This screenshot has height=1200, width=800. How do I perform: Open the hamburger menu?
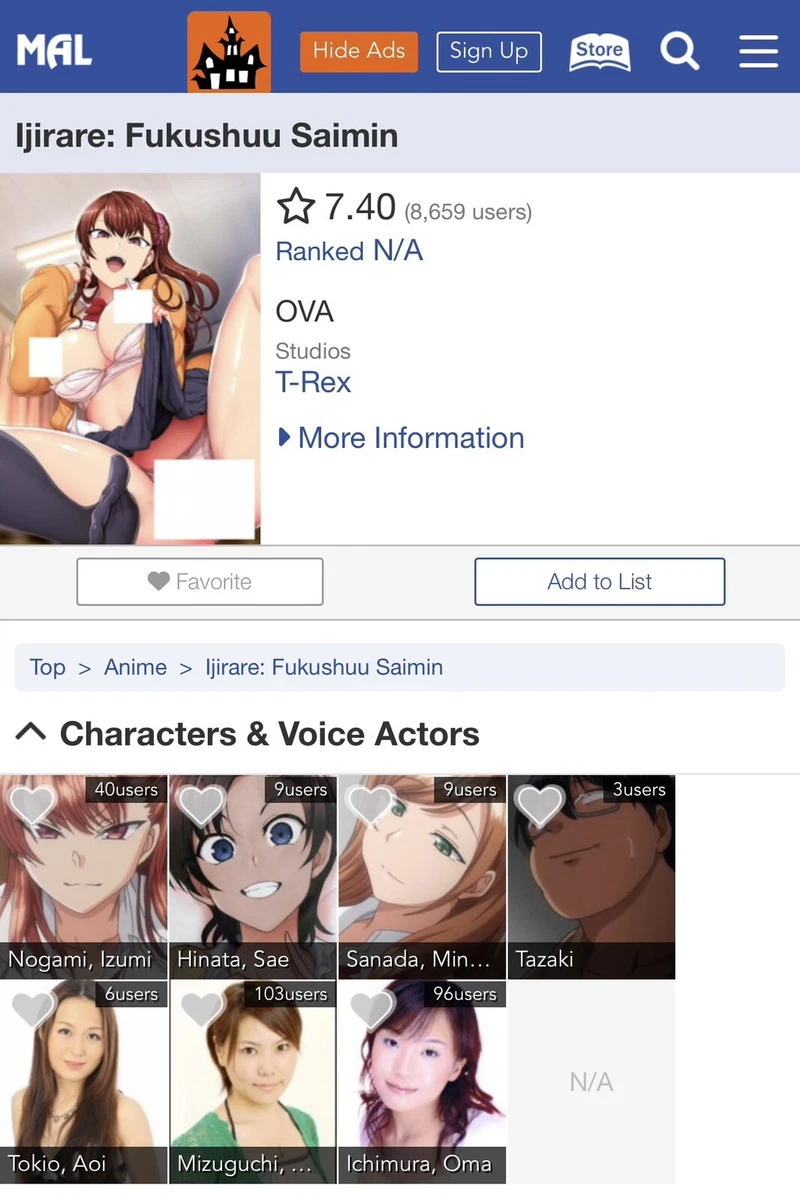(759, 51)
